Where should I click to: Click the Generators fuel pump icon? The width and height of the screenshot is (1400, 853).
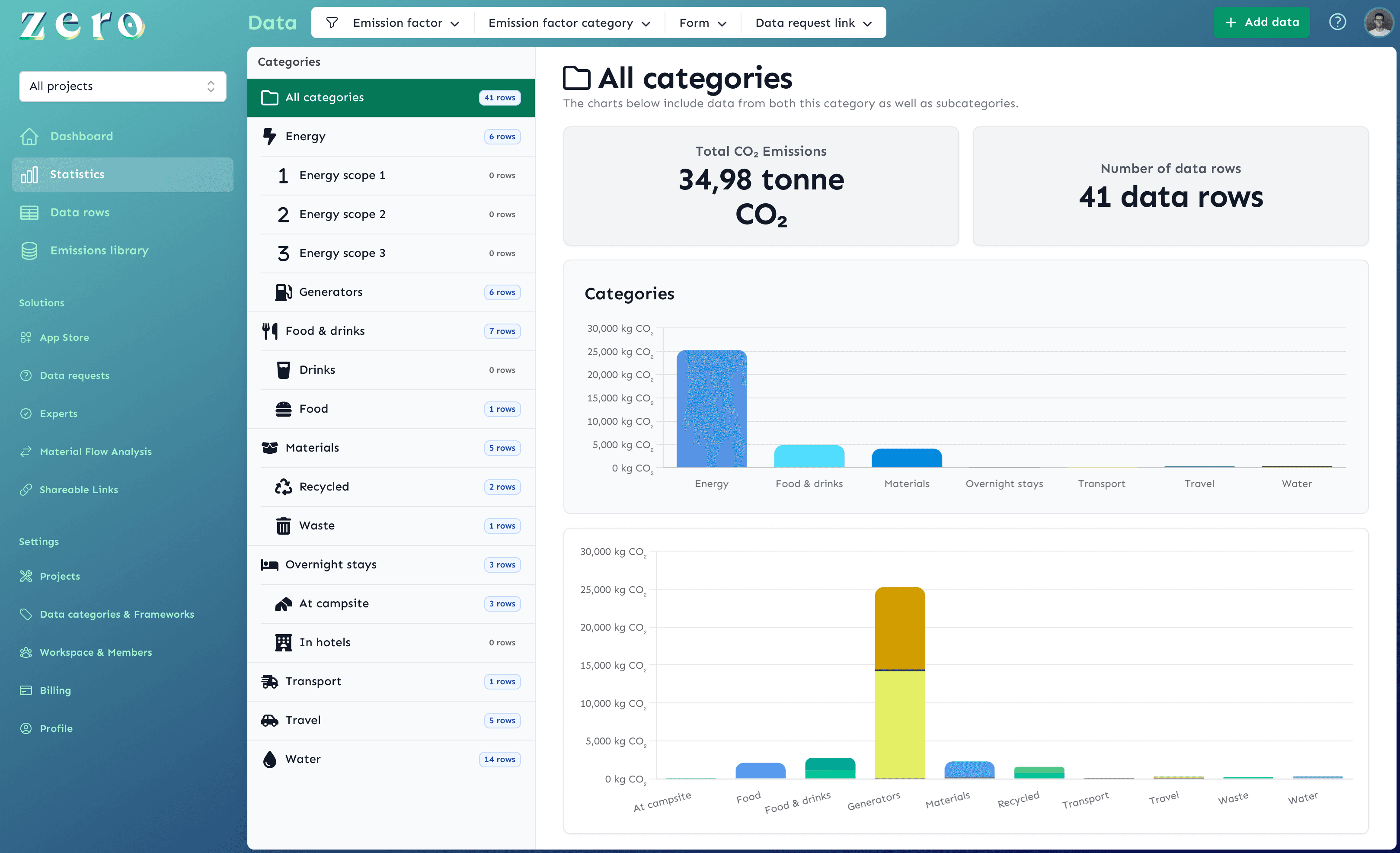click(x=283, y=292)
